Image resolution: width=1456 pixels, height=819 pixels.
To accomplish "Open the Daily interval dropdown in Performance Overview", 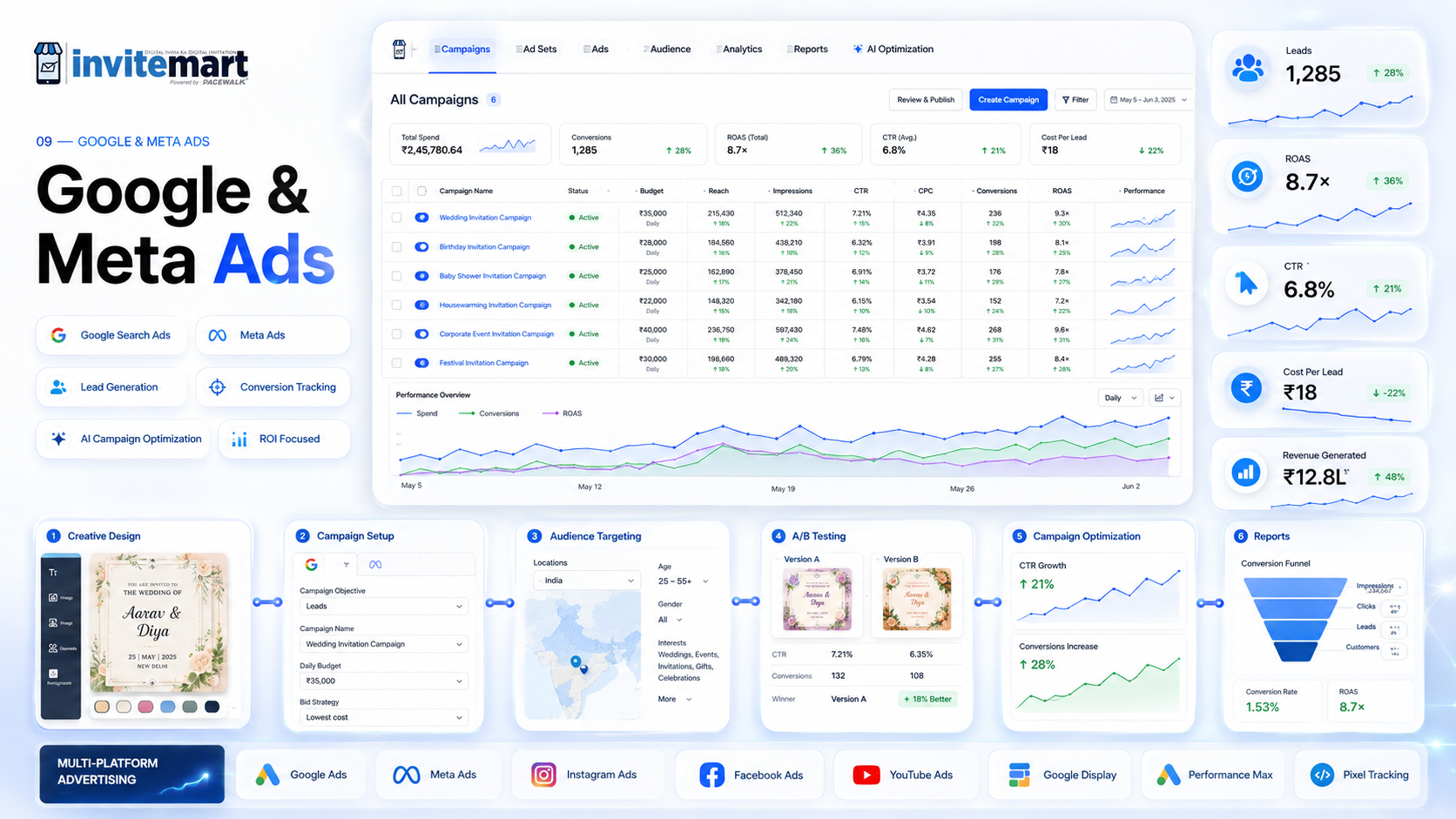I will (1120, 398).
